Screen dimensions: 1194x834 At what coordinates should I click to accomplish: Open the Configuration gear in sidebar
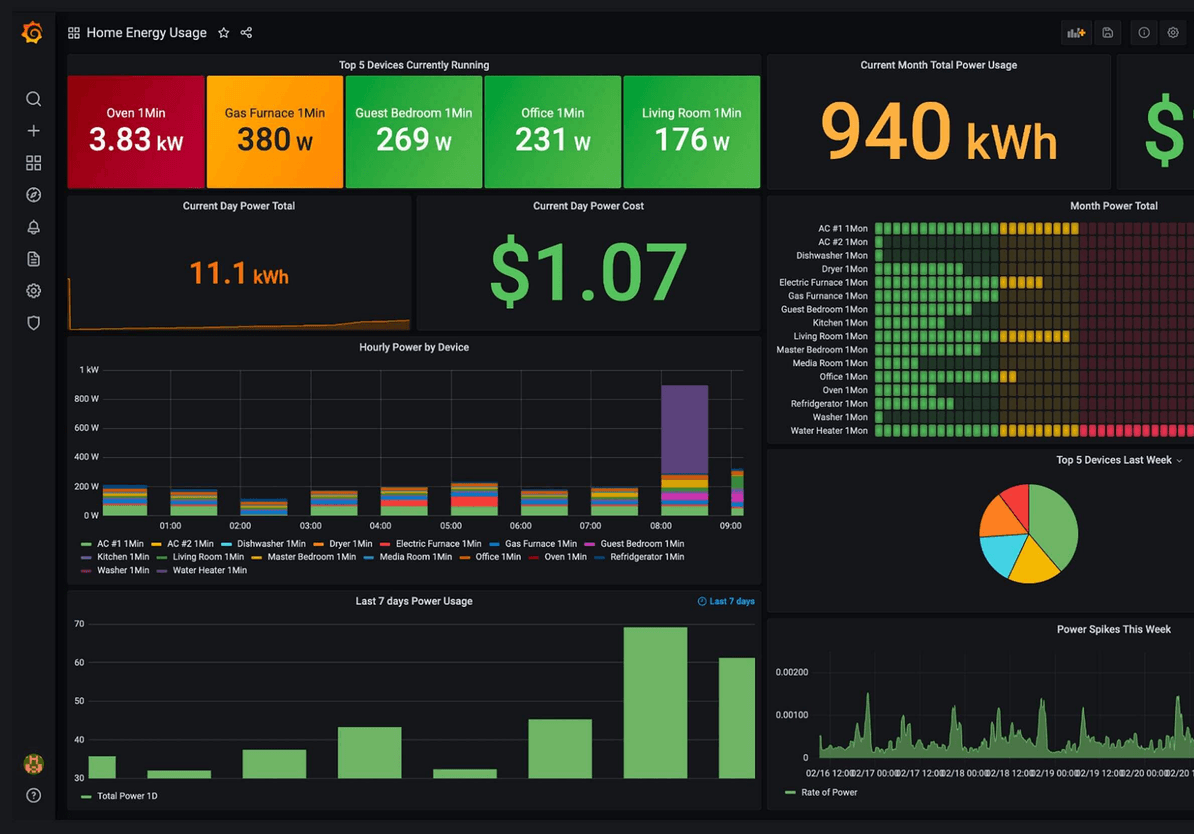[34, 291]
